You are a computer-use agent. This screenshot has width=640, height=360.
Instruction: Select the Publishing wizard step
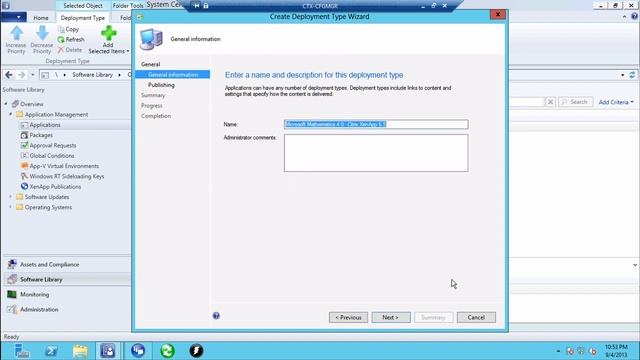tap(161, 85)
